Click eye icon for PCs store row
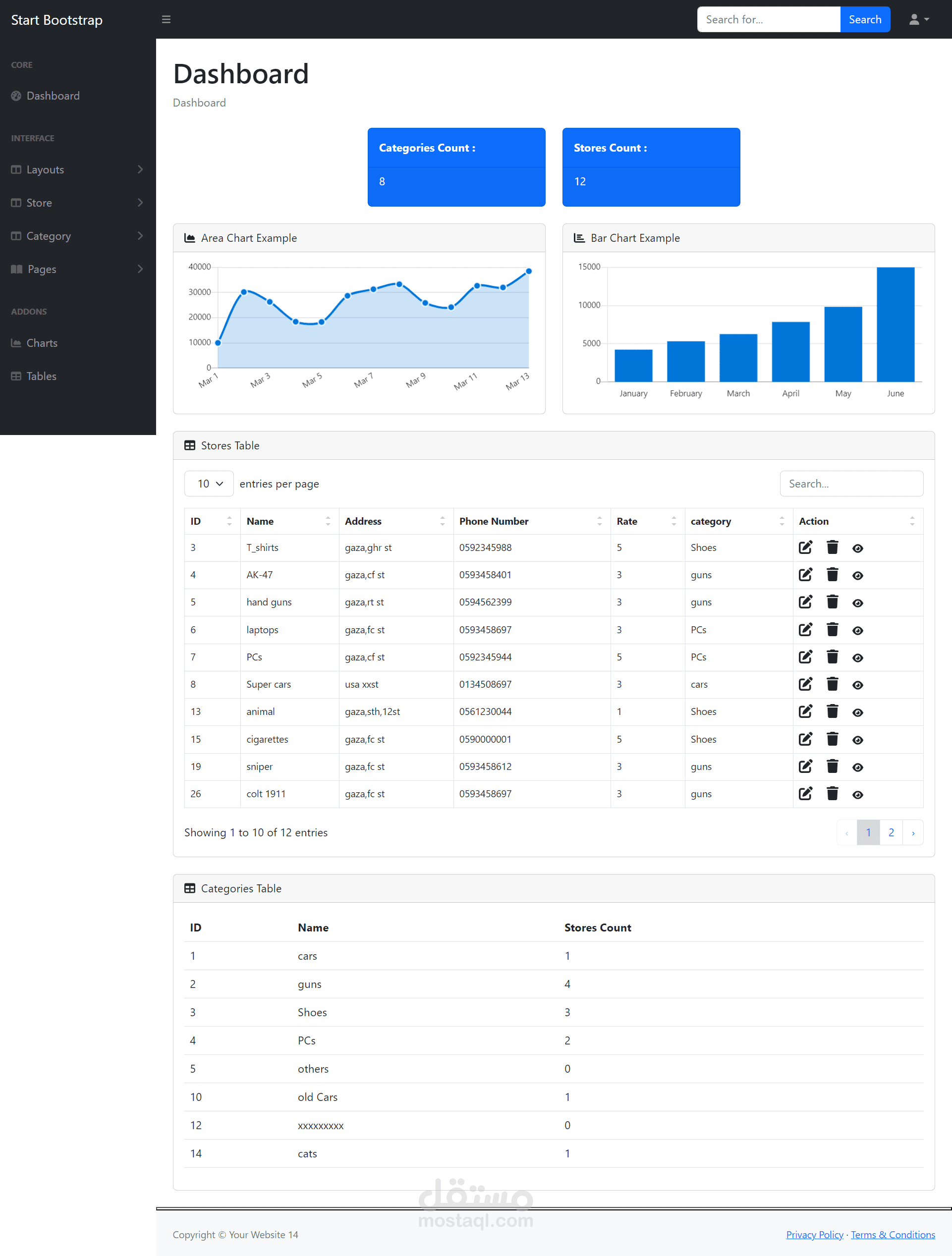Viewport: 952px width, 1256px height. click(858, 657)
